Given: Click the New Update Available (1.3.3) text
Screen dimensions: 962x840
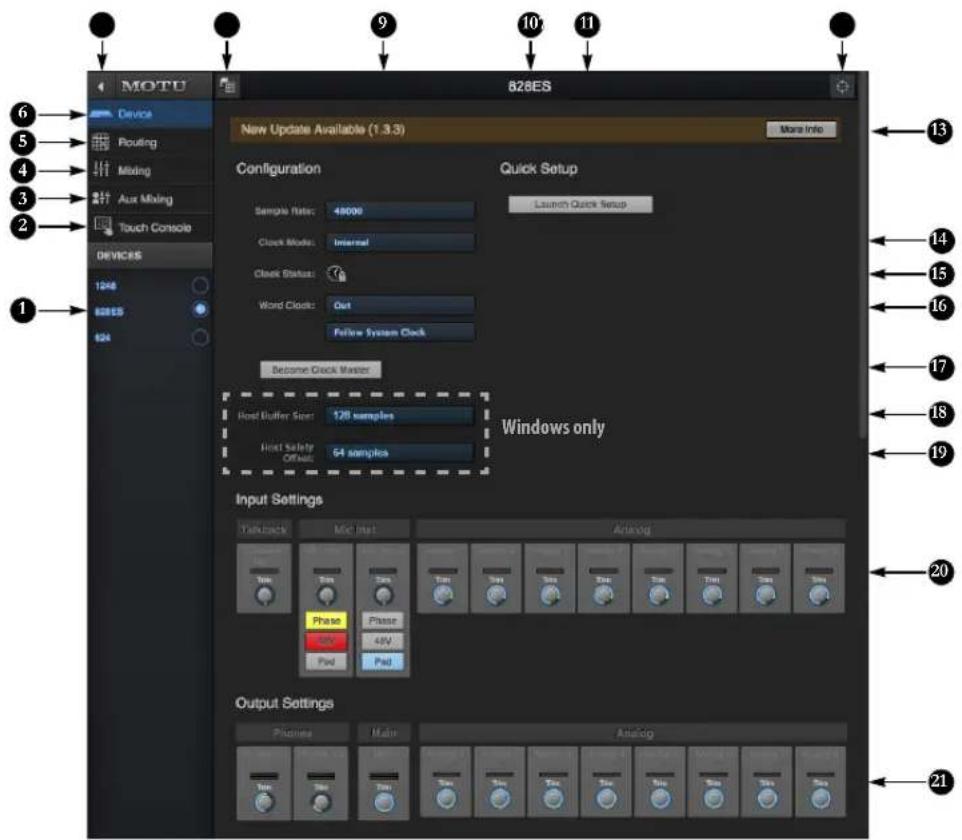Looking at the screenshot, I should coord(323,129).
